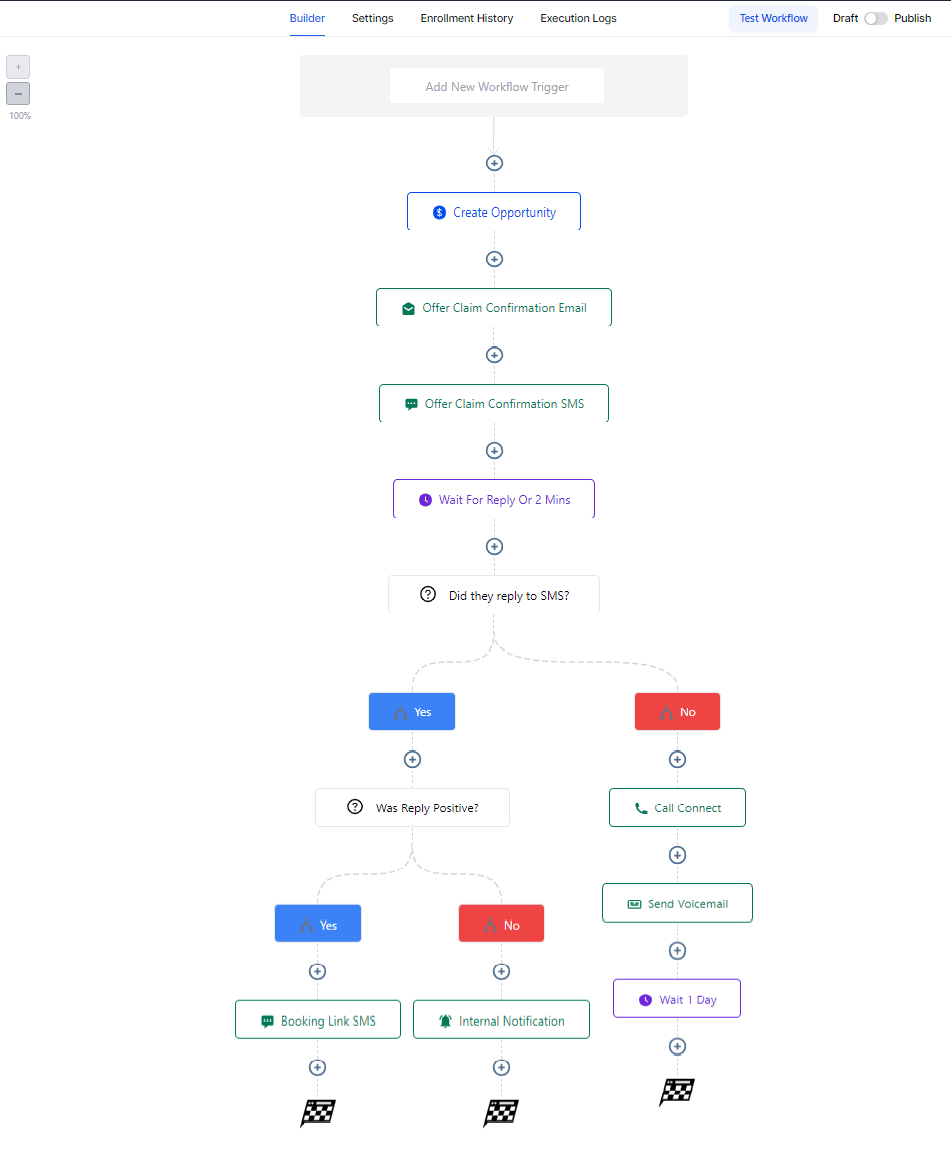Switch to Enrollment History tab
The height and width of the screenshot is (1155, 951).
click(x=467, y=18)
